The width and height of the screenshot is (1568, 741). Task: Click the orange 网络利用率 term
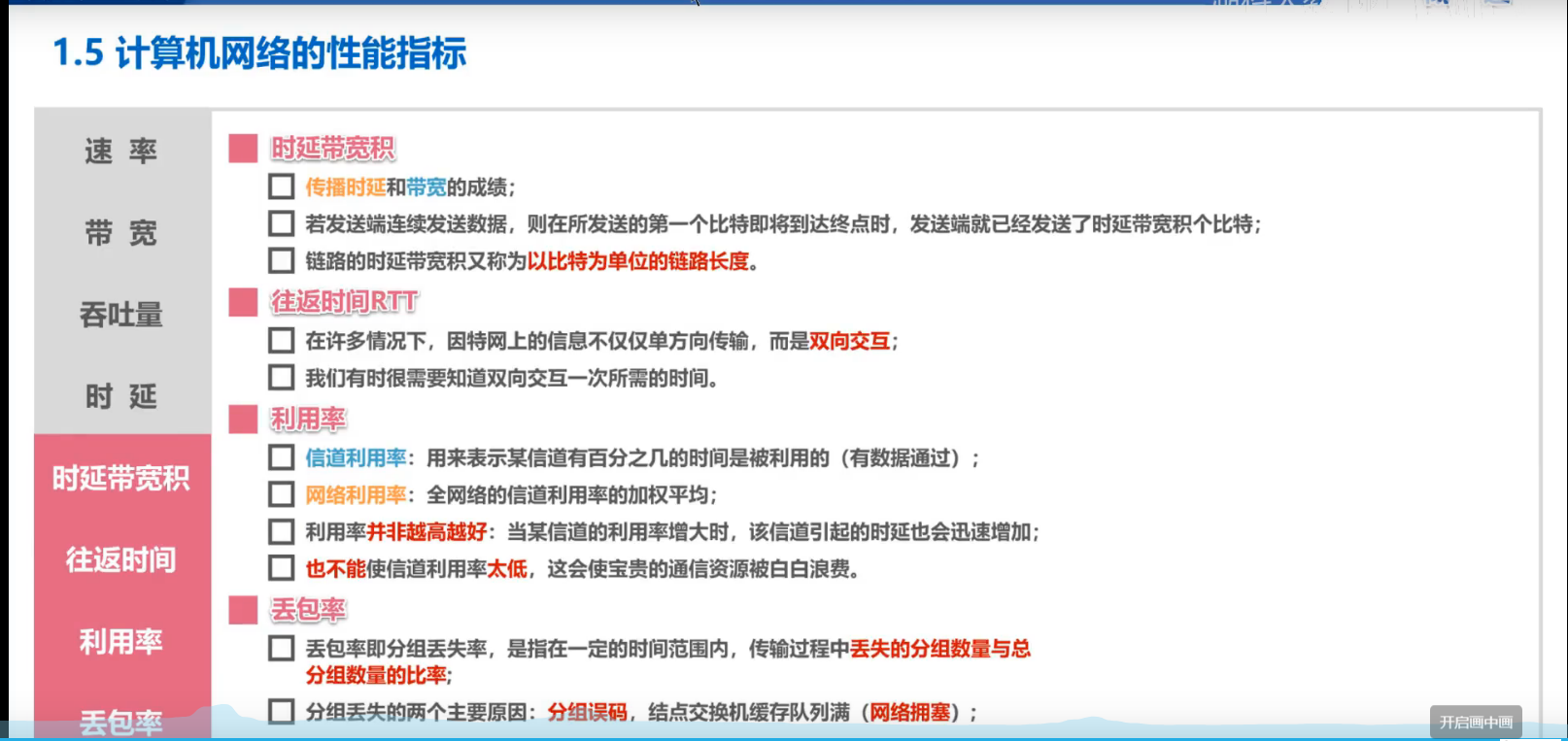(x=356, y=495)
